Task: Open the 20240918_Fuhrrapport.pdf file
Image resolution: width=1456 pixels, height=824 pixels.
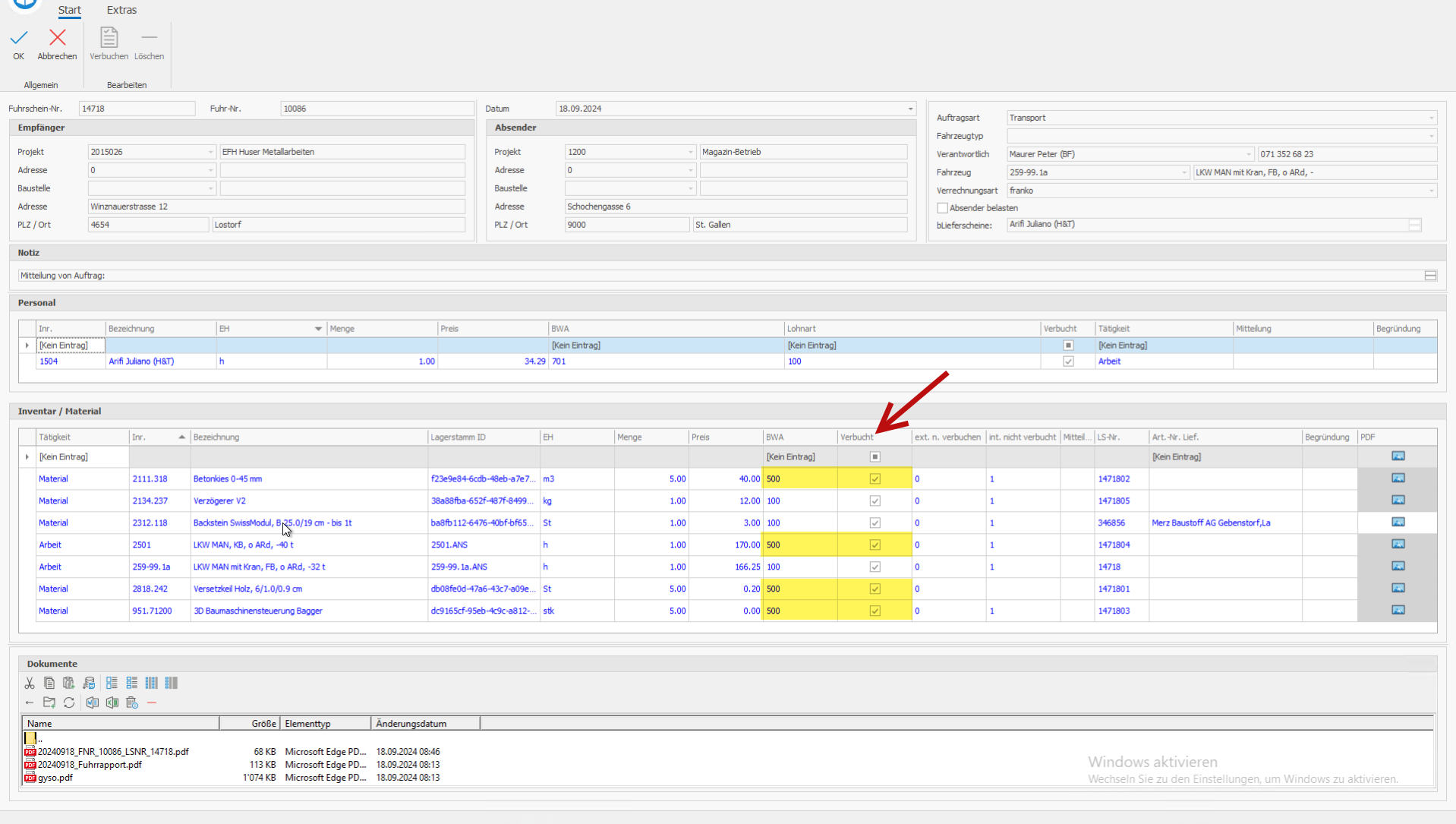Action: coord(90,765)
